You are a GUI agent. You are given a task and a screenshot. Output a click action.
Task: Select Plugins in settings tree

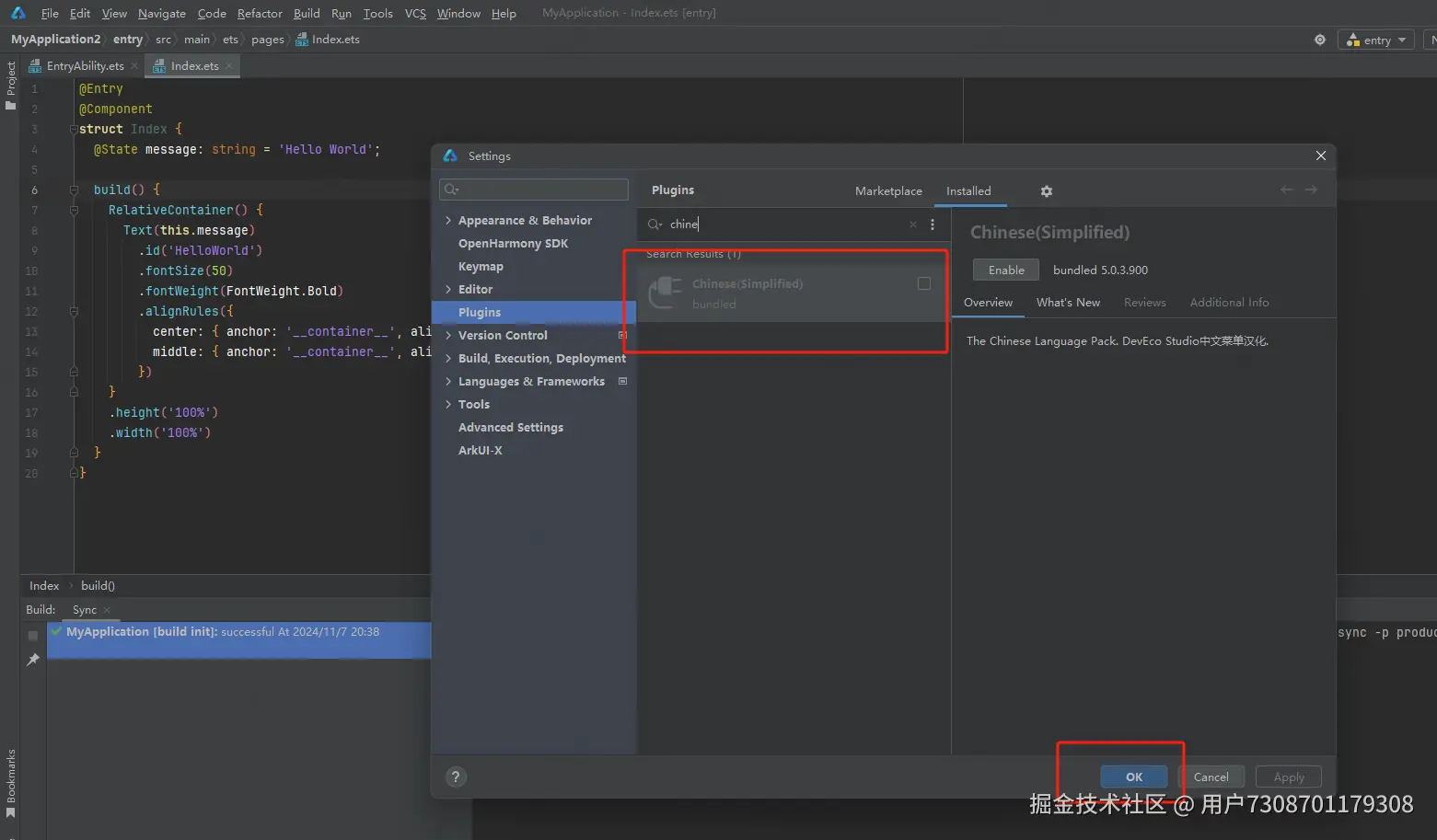pyautogui.click(x=534, y=313)
